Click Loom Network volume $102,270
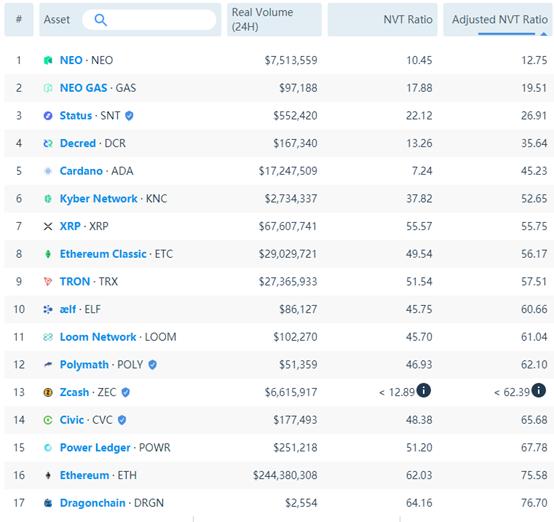The width and height of the screenshot is (554, 522). 295,337
